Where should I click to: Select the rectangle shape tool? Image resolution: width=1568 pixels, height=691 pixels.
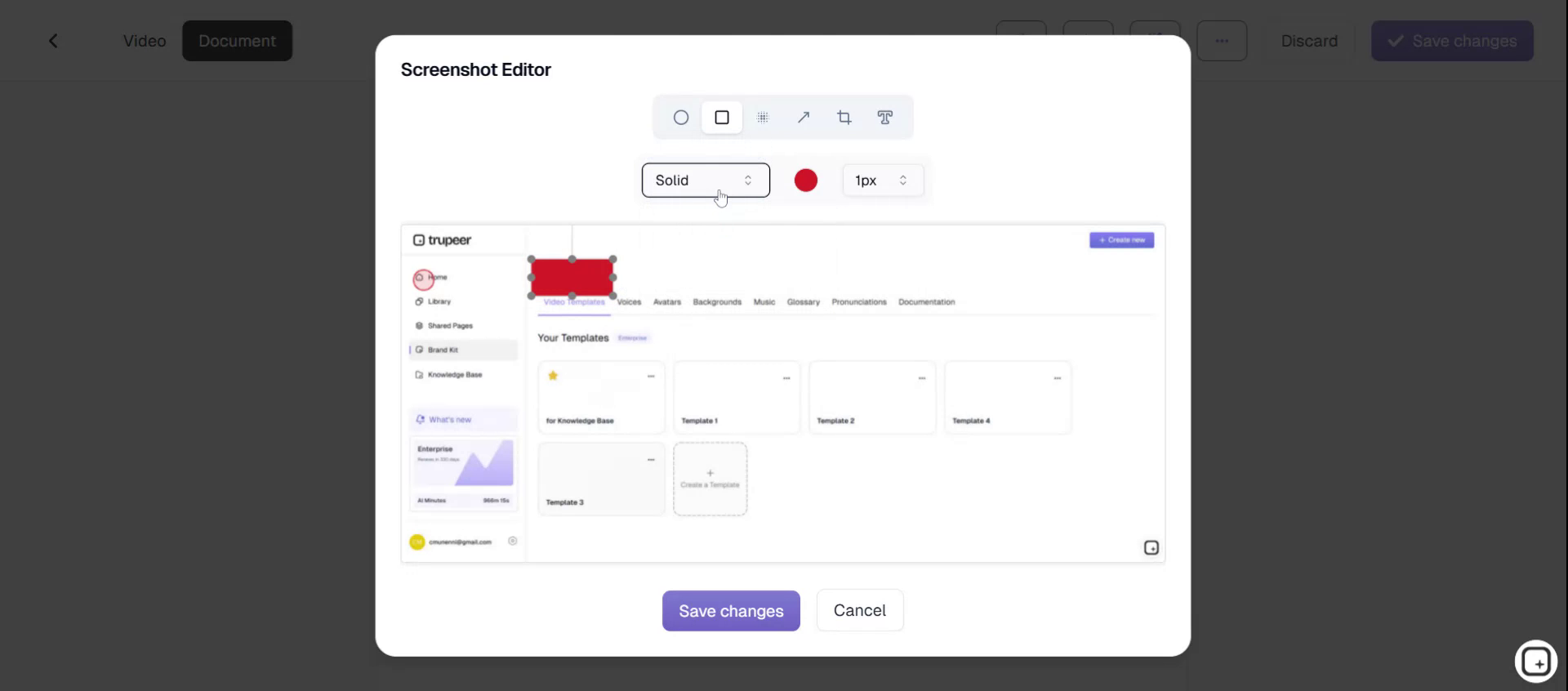point(722,118)
